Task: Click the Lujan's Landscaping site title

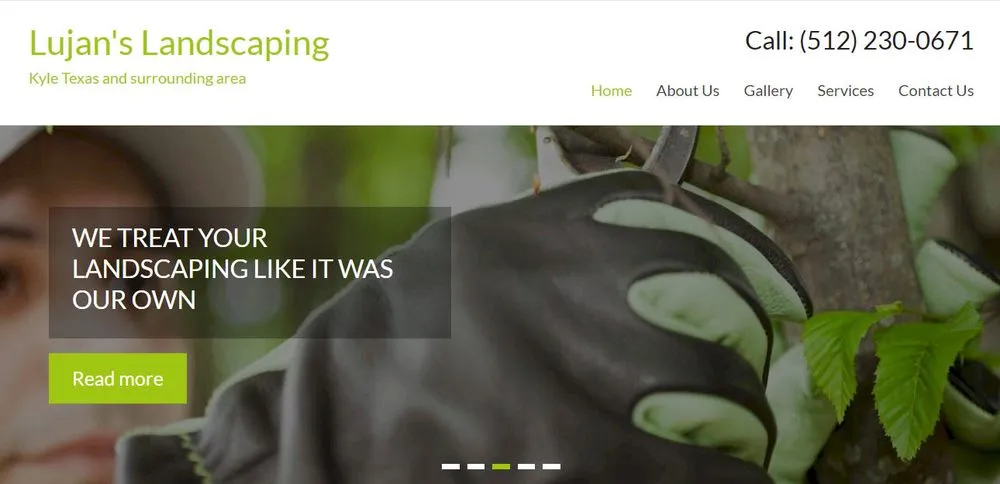Action: [179, 44]
